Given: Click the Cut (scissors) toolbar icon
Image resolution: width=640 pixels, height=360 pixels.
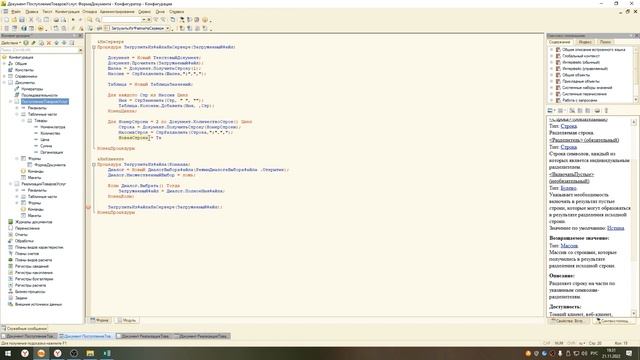Looking at the screenshot, I should pos(31,20).
